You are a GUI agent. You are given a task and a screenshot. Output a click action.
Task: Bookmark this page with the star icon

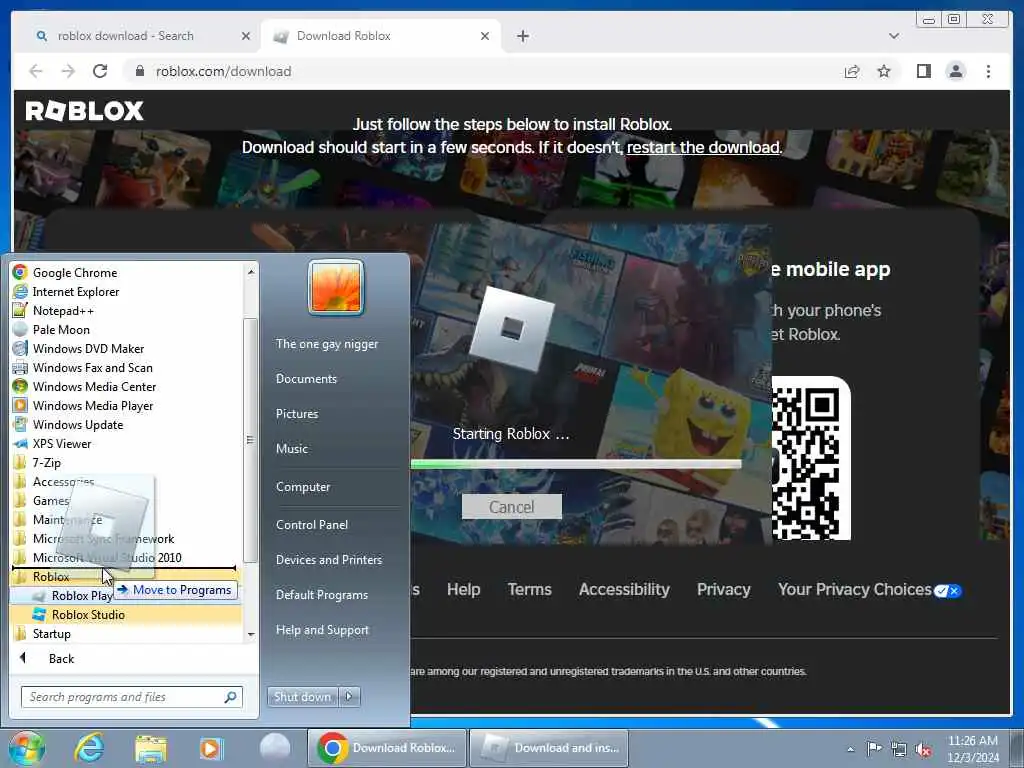coord(884,71)
